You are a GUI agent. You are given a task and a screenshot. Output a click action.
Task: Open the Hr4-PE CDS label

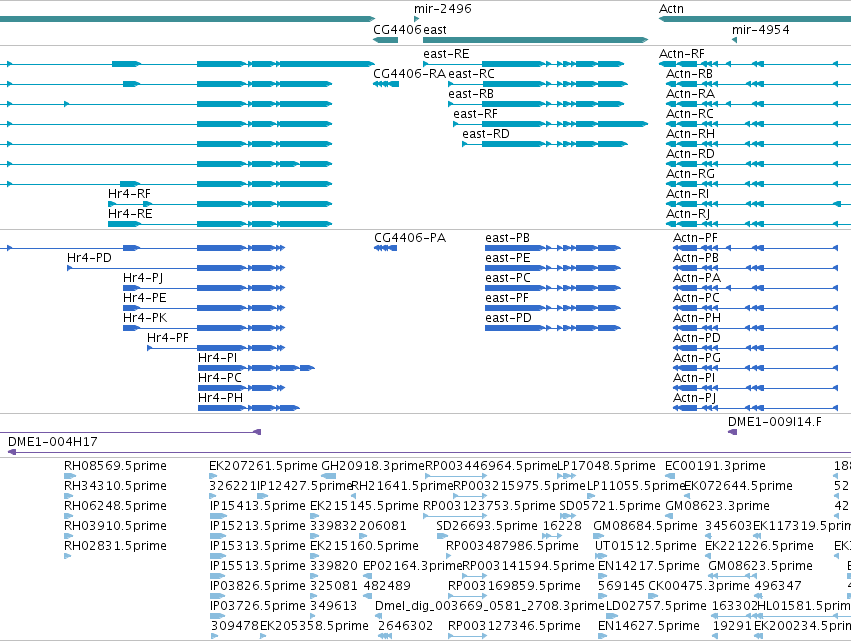(145, 299)
